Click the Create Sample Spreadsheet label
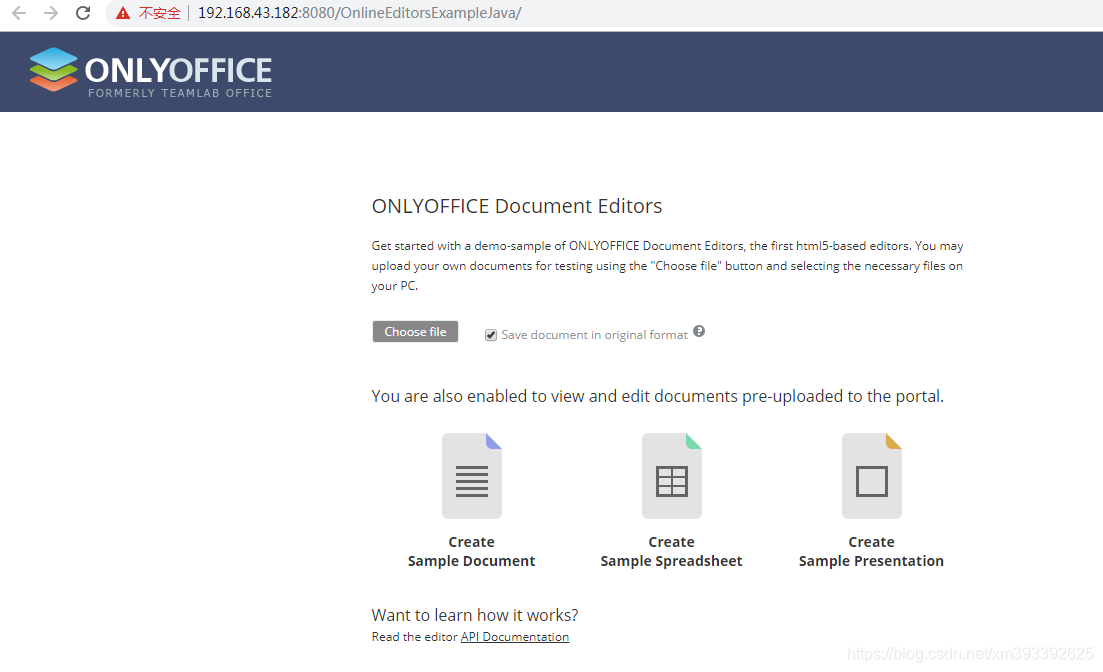The height and width of the screenshot is (672, 1103). [x=671, y=552]
